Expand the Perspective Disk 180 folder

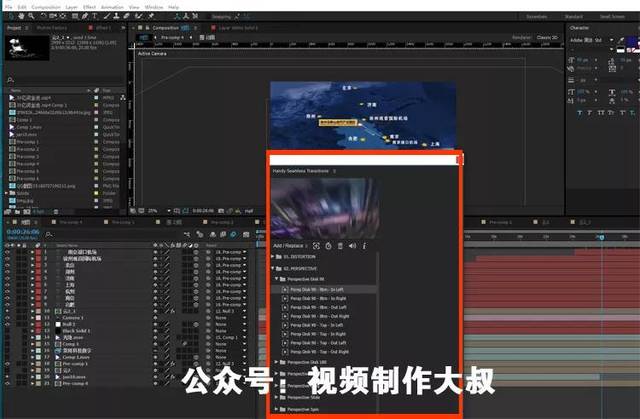coord(277,362)
